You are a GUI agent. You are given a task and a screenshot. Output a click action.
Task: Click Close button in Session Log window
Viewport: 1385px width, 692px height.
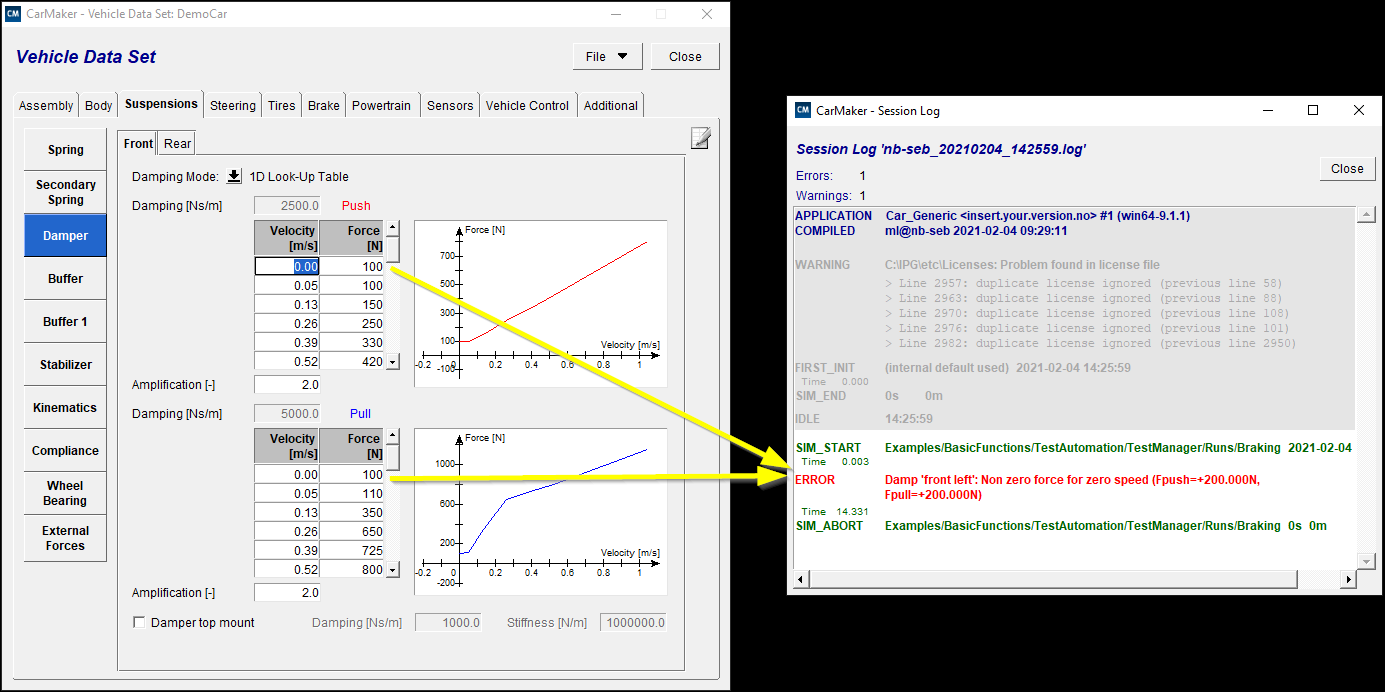[1347, 169]
